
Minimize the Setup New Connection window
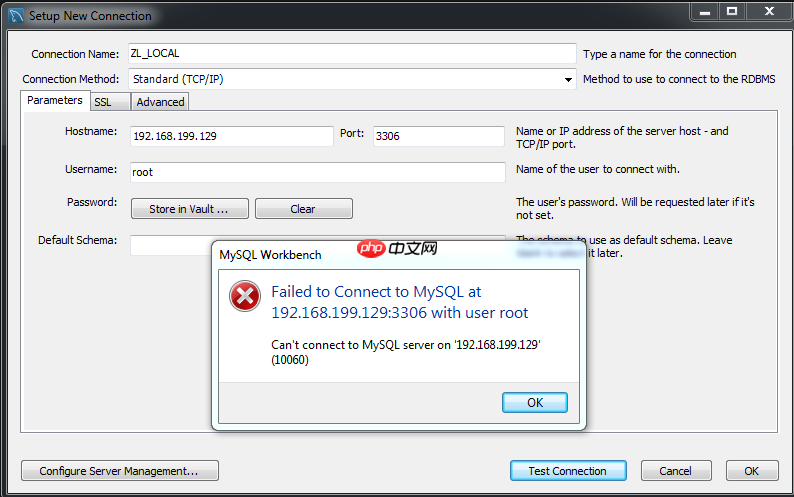pyautogui.click(x=705, y=12)
